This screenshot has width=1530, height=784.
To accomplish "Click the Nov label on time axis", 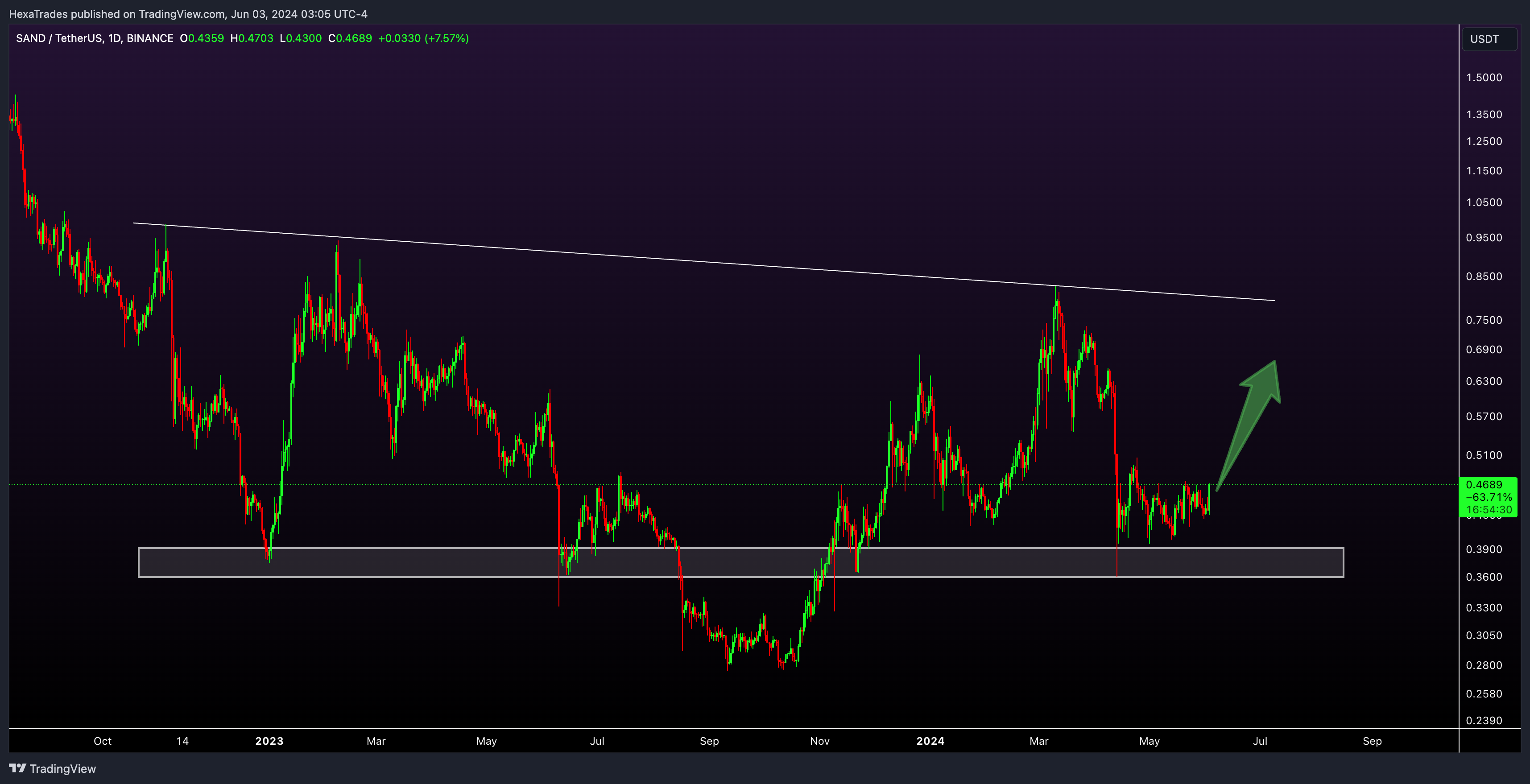I will pyautogui.click(x=820, y=741).
